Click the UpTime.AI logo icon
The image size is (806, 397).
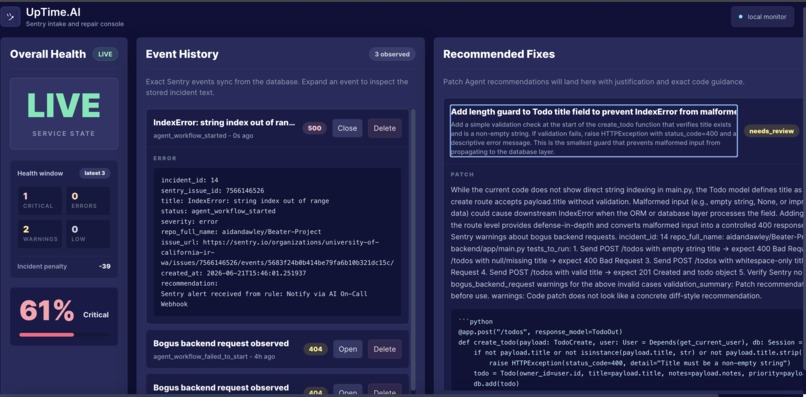pos(11,16)
